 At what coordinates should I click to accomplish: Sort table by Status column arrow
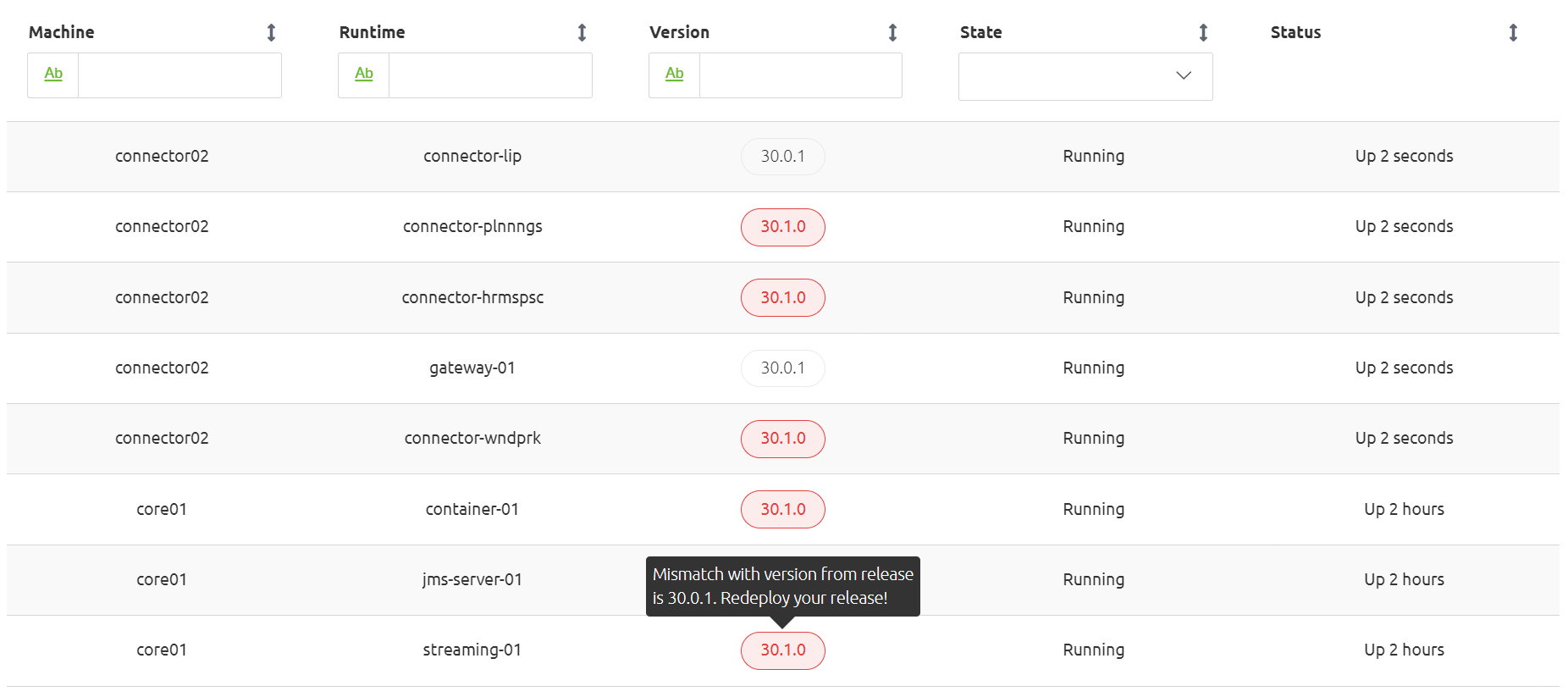pos(1513,32)
